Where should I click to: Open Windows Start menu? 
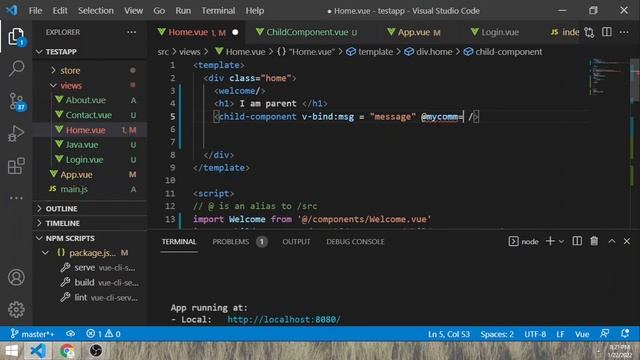(x=11, y=351)
